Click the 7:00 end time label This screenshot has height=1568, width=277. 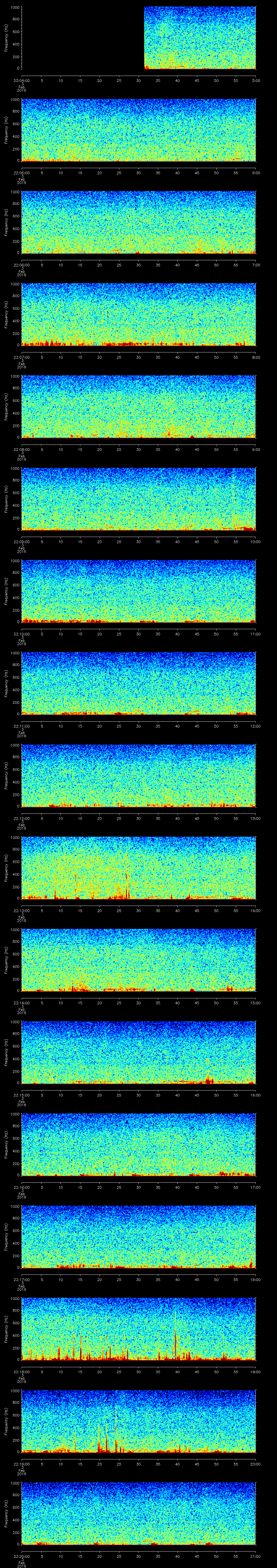(x=256, y=265)
